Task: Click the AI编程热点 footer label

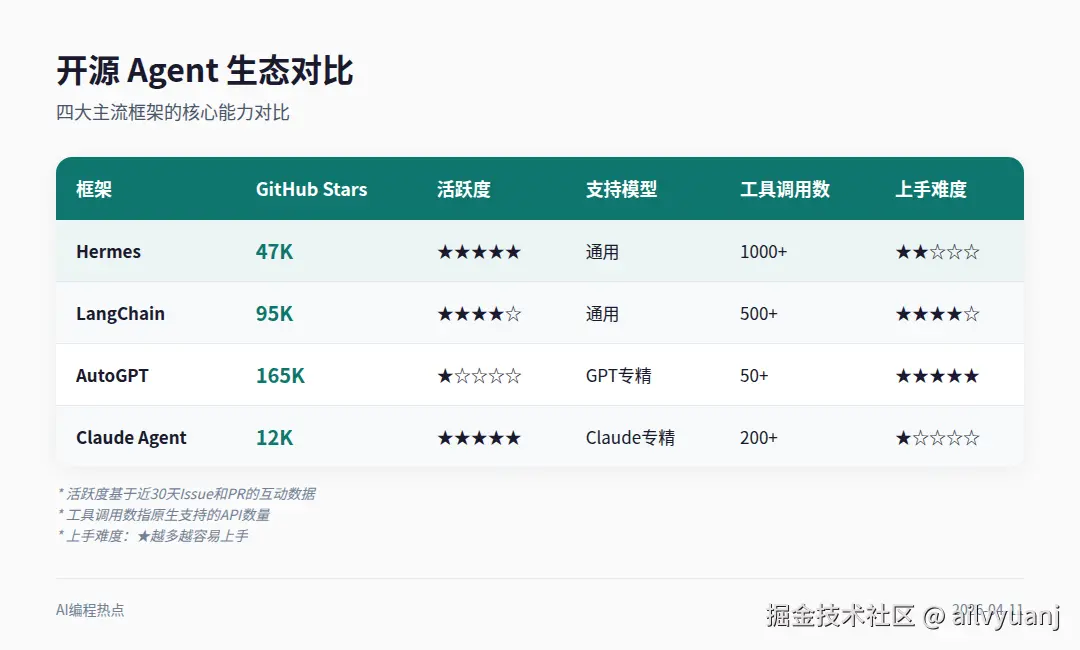Action: click(x=90, y=610)
